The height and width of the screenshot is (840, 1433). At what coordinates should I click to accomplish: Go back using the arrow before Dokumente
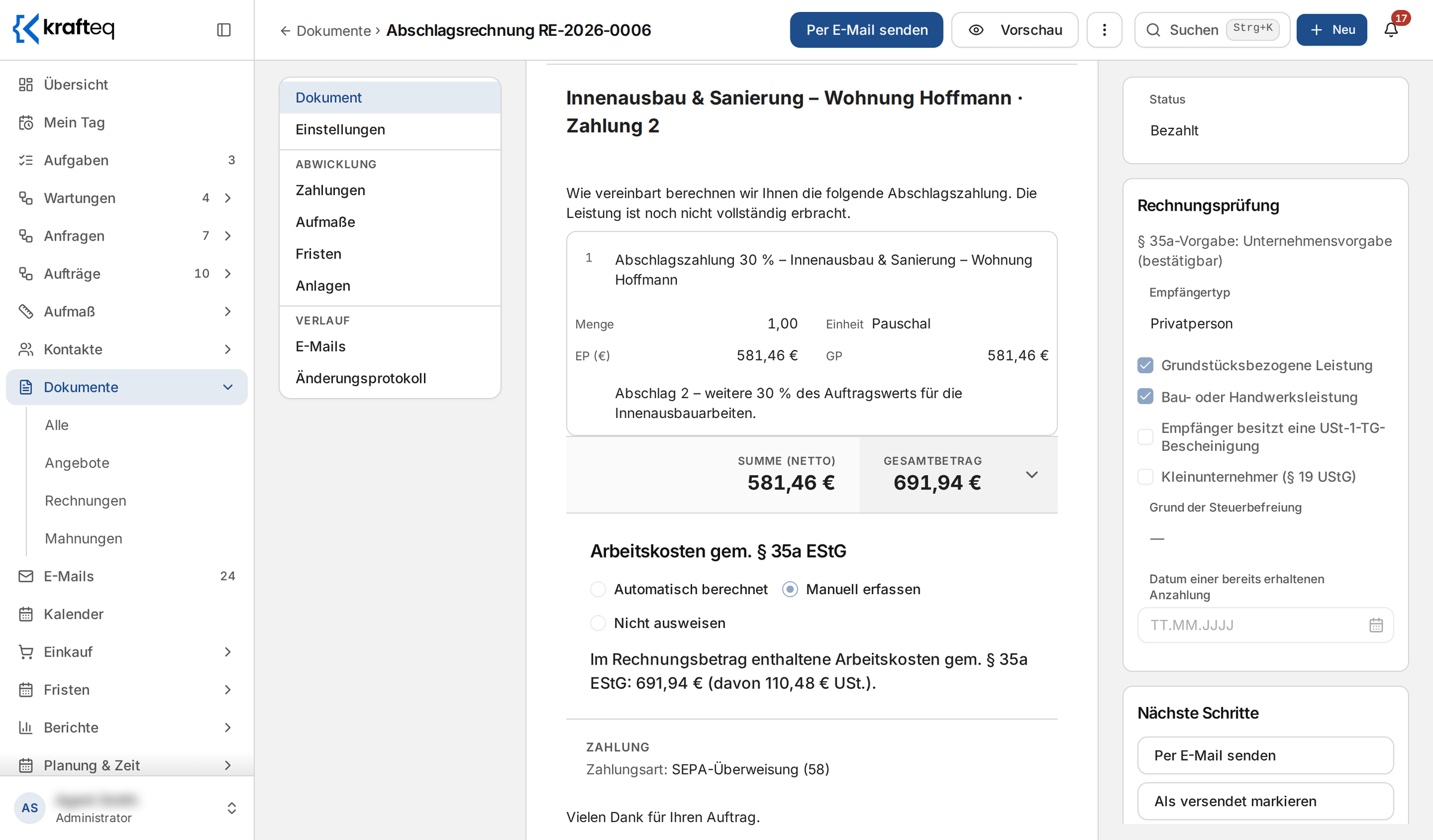(285, 30)
